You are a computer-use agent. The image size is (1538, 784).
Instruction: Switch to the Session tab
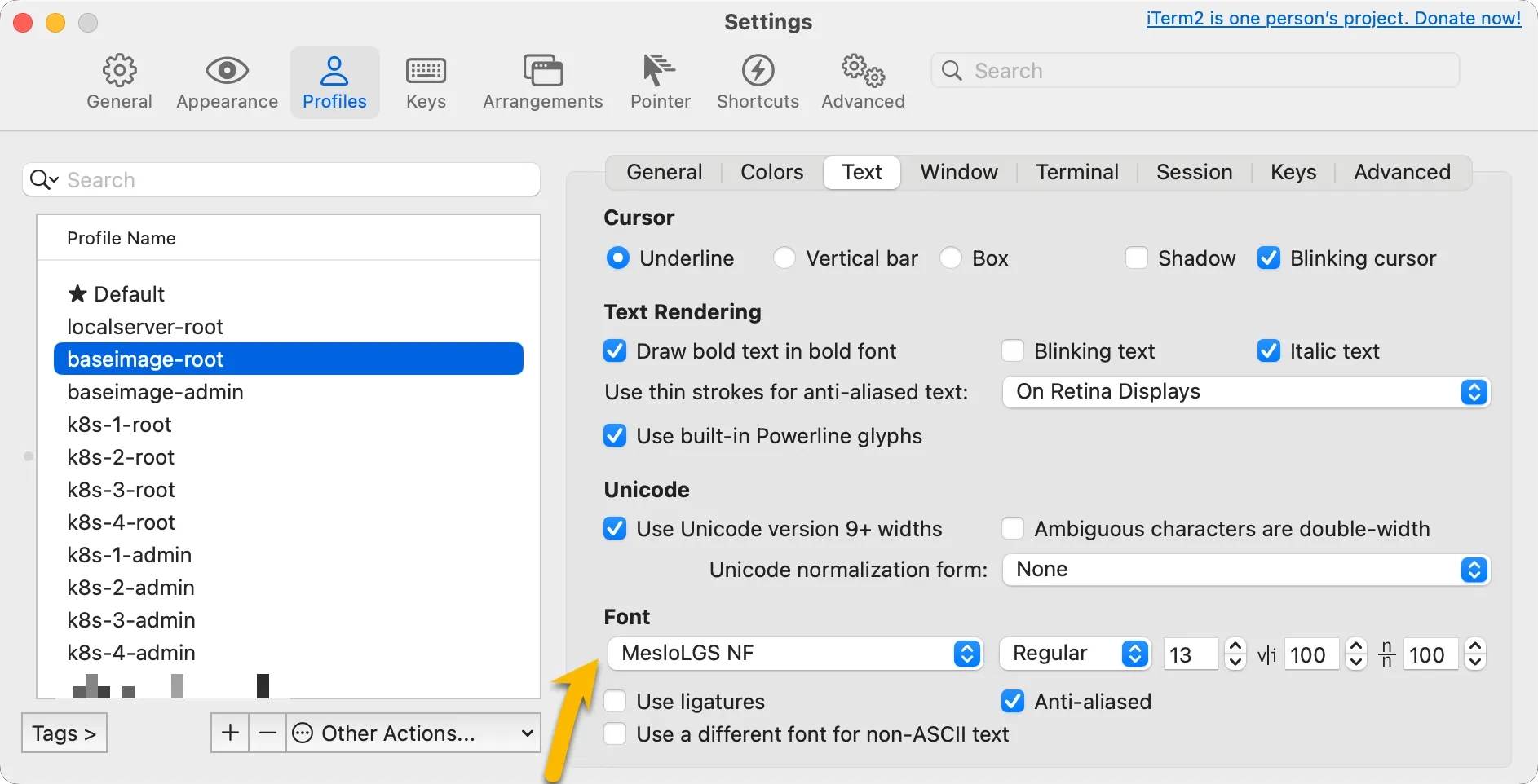coord(1193,172)
